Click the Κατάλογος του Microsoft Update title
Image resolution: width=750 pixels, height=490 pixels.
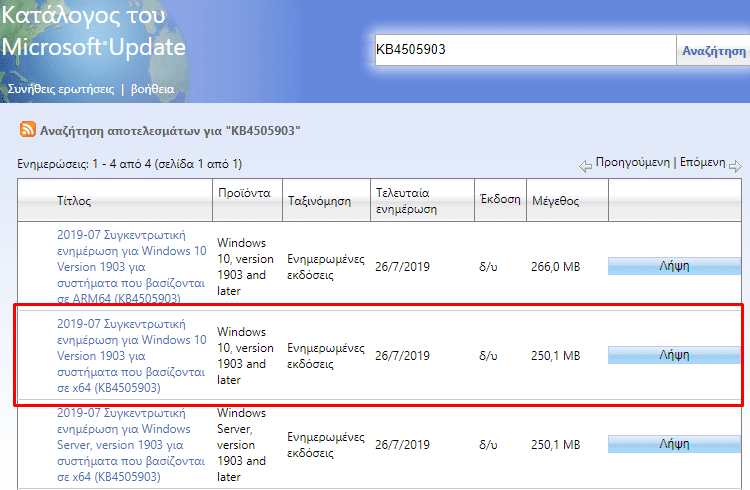pos(93,31)
